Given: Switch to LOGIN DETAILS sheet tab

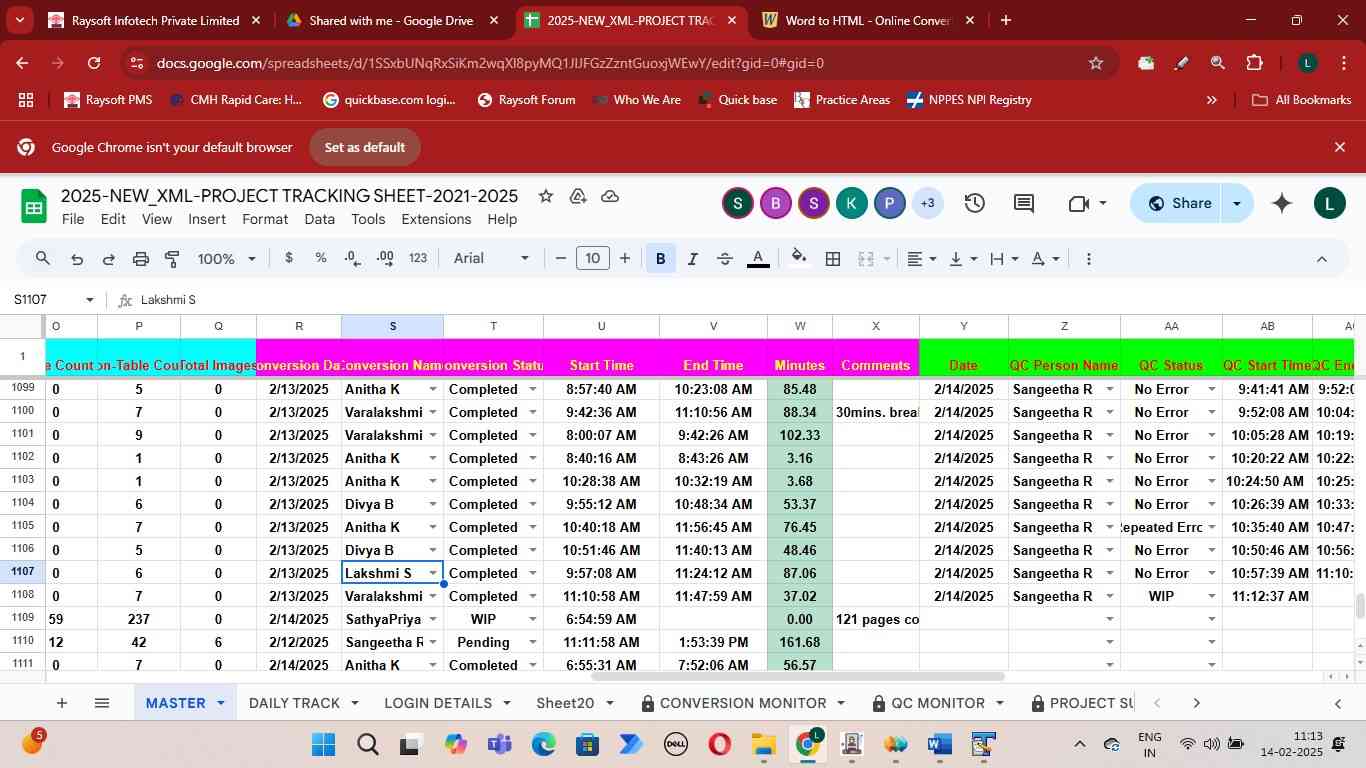Looking at the screenshot, I should click(448, 703).
